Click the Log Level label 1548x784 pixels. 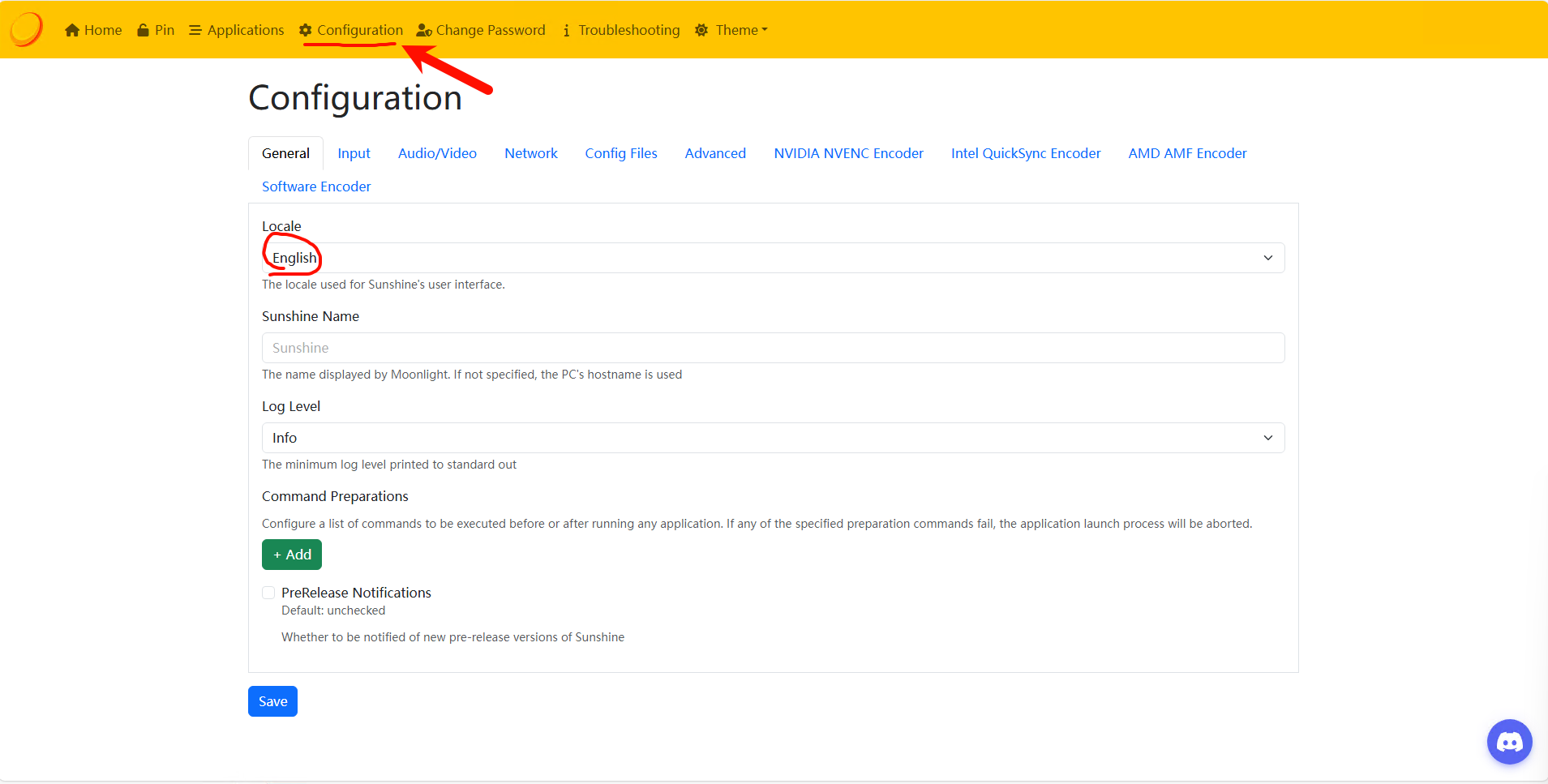coord(291,406)
